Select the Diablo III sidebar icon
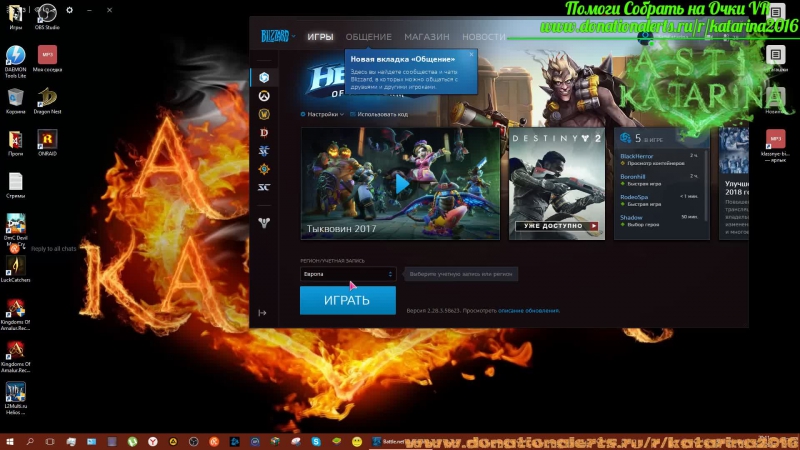Screen dimensions: 800x450 (x=264, y=133)
